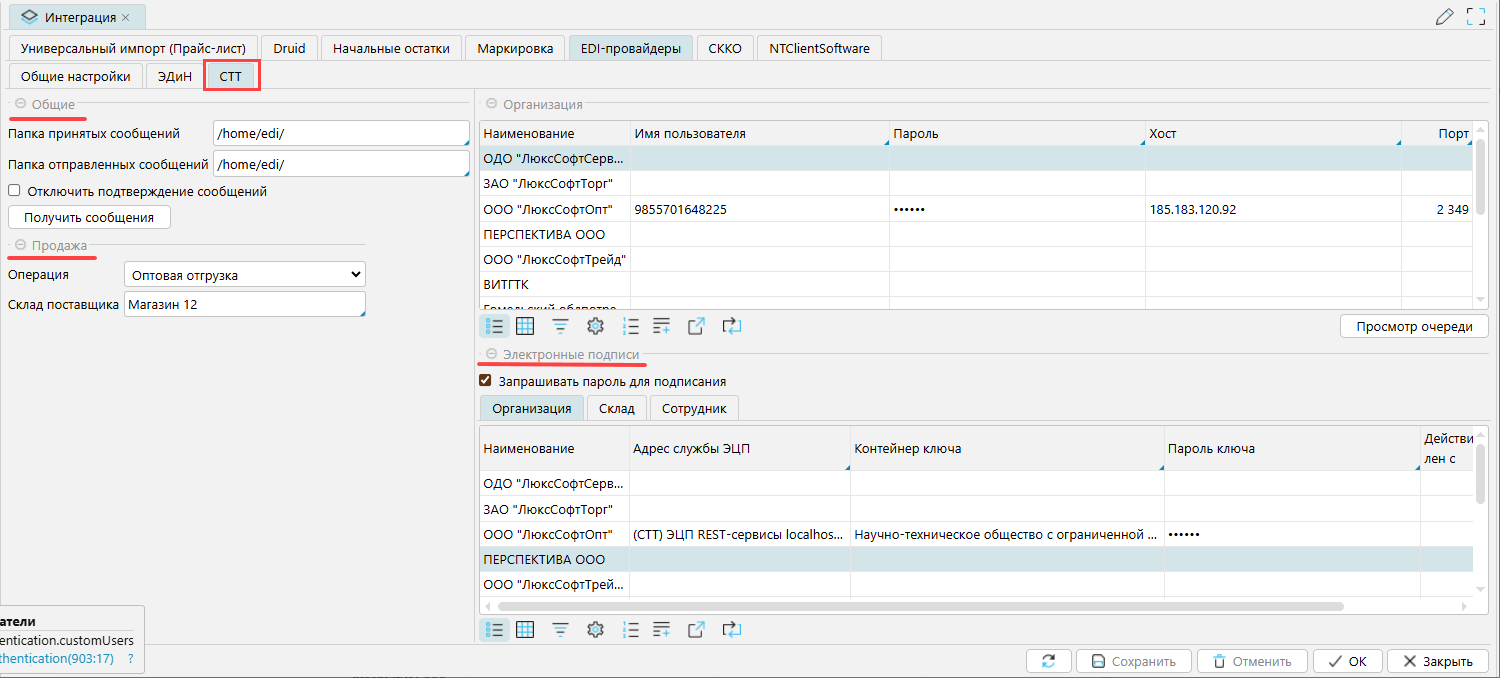Click the Просмотр очереди button
Viewport: 1500px width, 678px height.
pos(1414,326)
